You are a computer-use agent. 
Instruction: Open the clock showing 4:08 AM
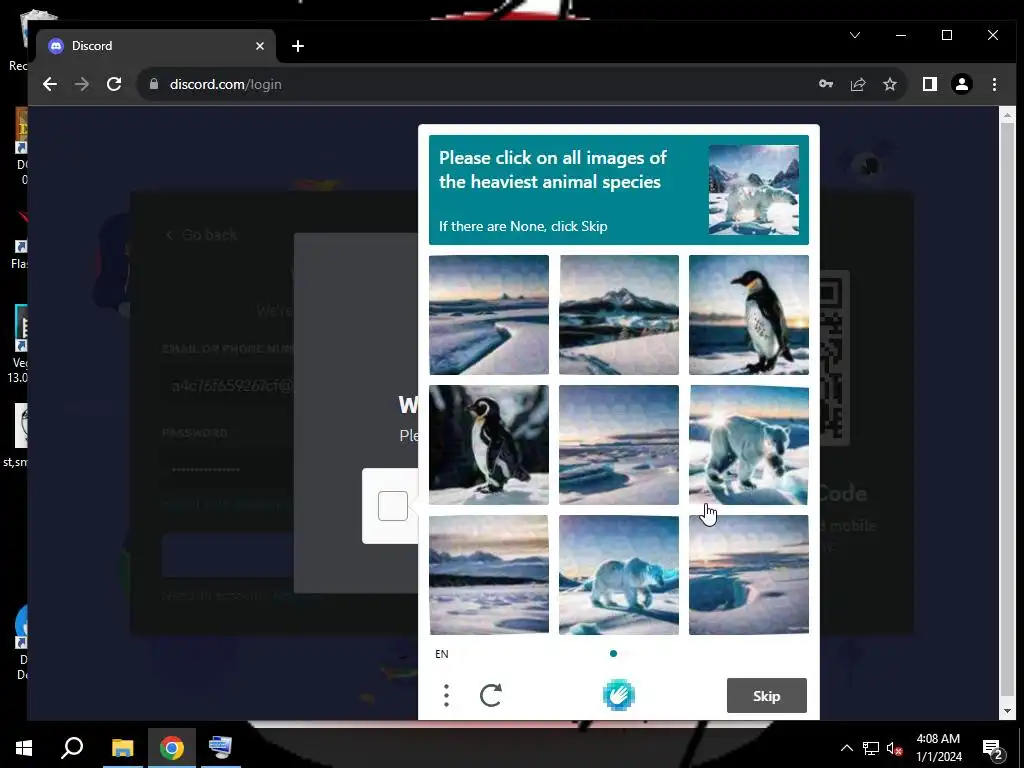tap(938, 748)
